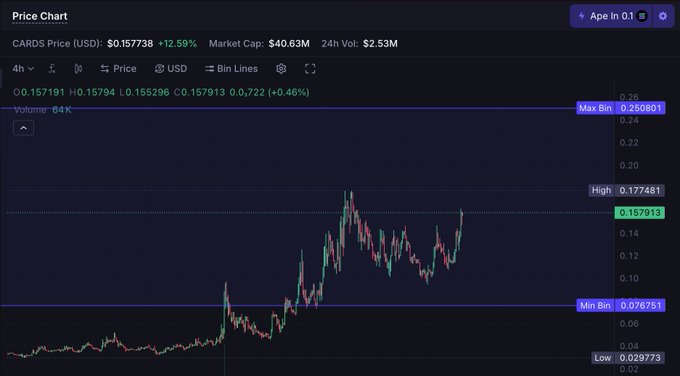This screenshot has width=680, height=376.
Task: Click the lightning bolt icon in Ape In
Action: [582, 16]
